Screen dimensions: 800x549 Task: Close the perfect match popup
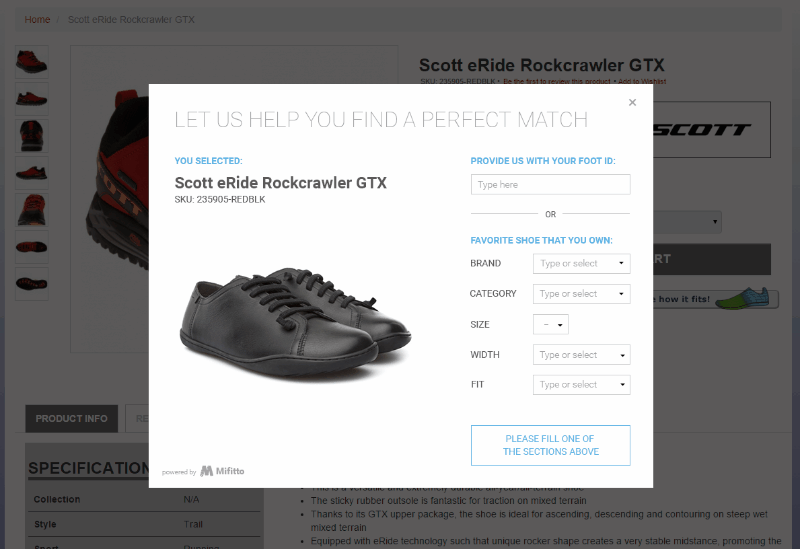632,103
